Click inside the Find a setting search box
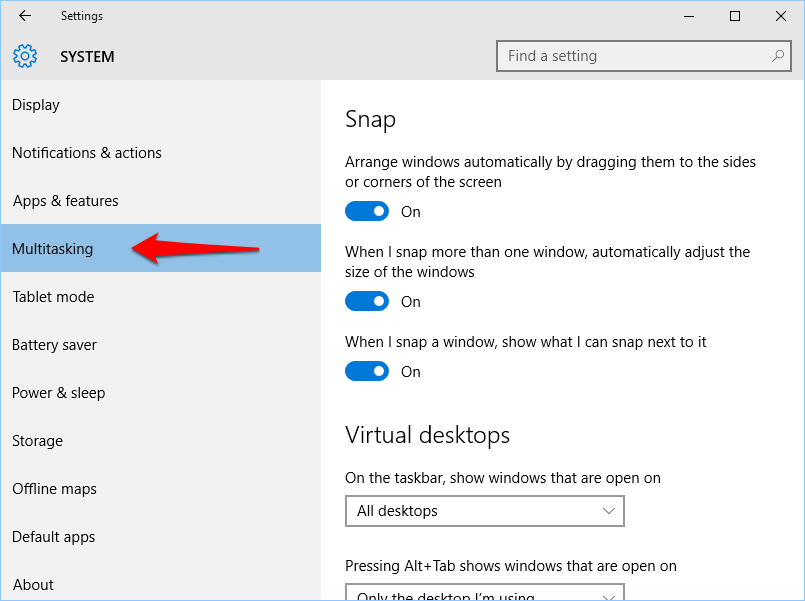805x601 pixels. (630, 56)
